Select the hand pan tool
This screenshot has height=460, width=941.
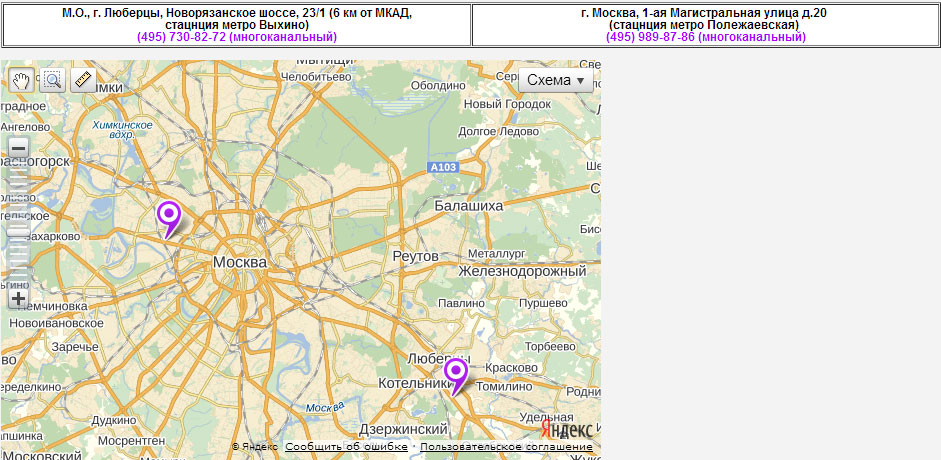coord(21,80)
